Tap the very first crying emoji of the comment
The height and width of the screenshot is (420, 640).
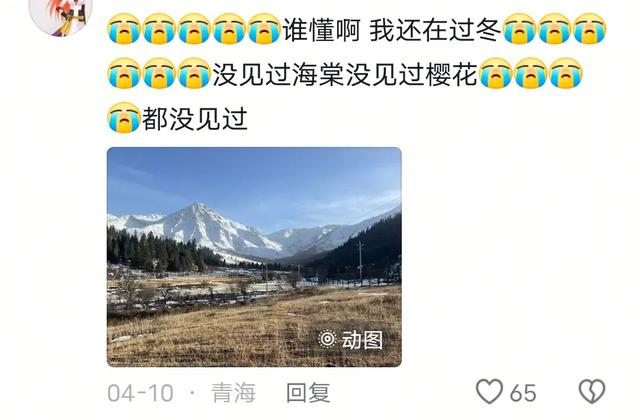point(124,29)
